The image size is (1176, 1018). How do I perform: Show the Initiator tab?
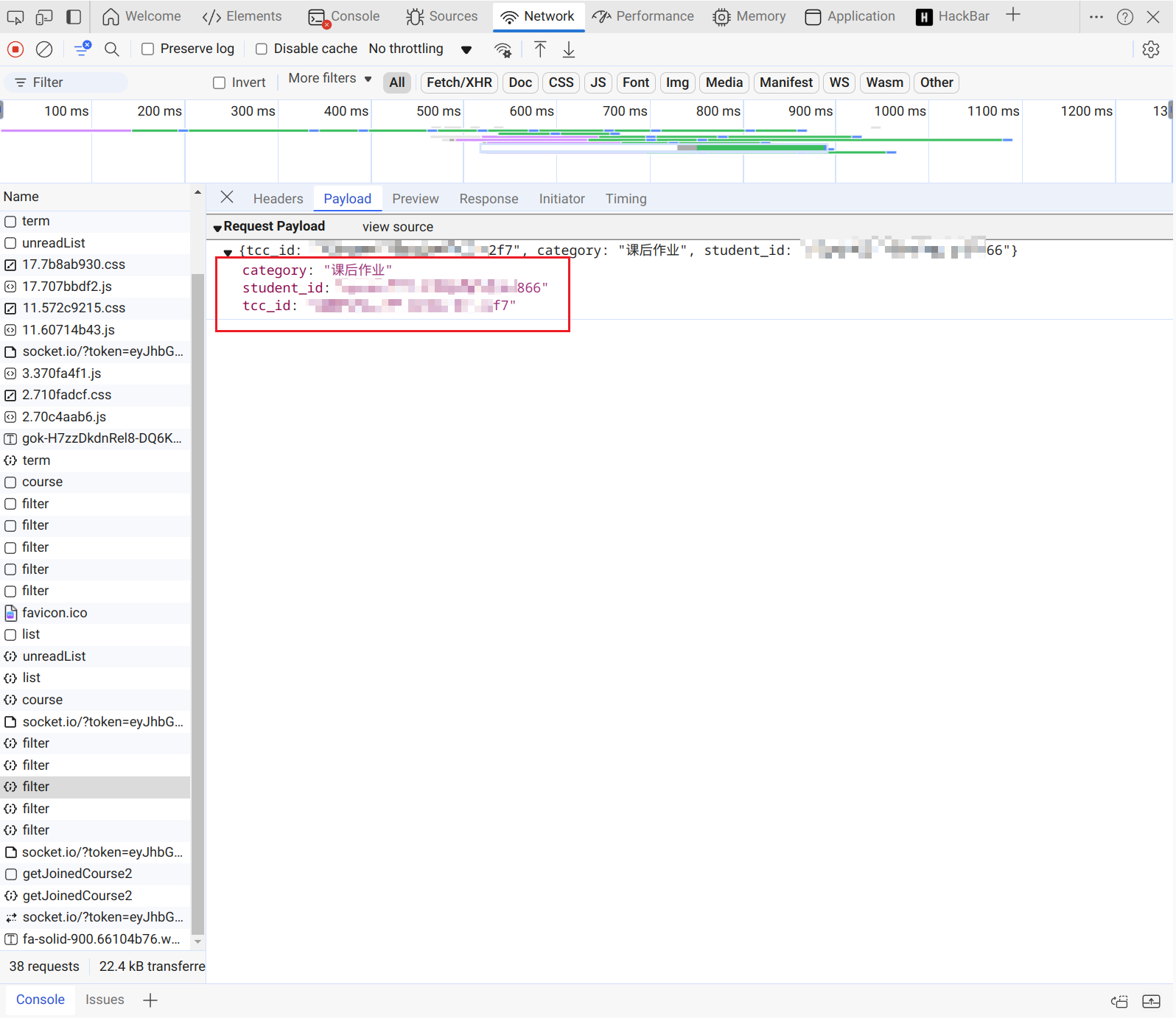[x=561, y=199]
